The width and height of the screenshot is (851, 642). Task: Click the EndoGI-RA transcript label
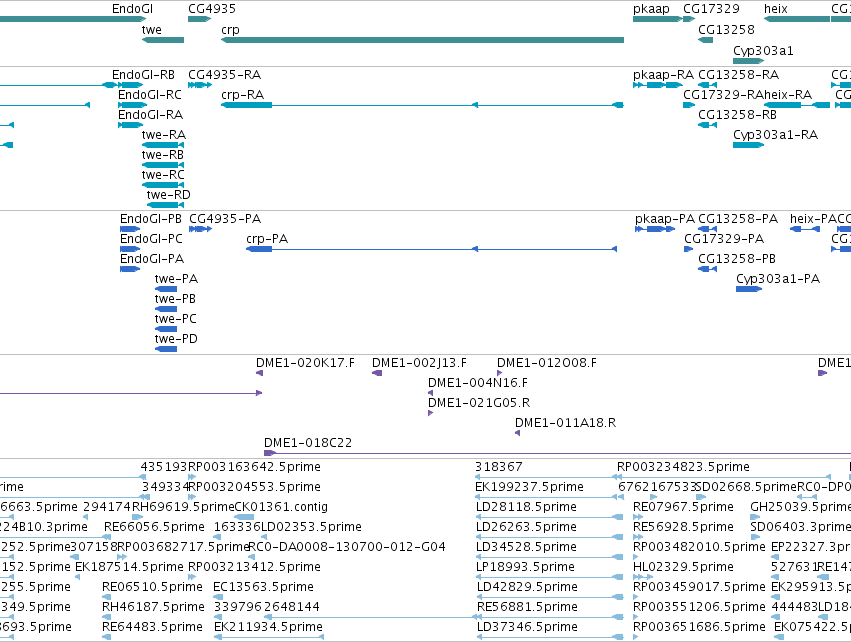pos(150,115)
